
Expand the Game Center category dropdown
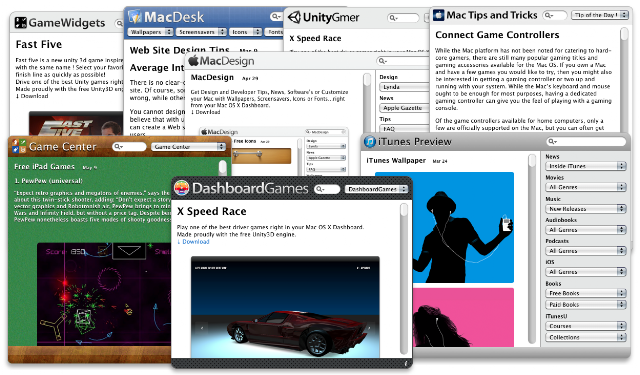[x=188, y=146]
